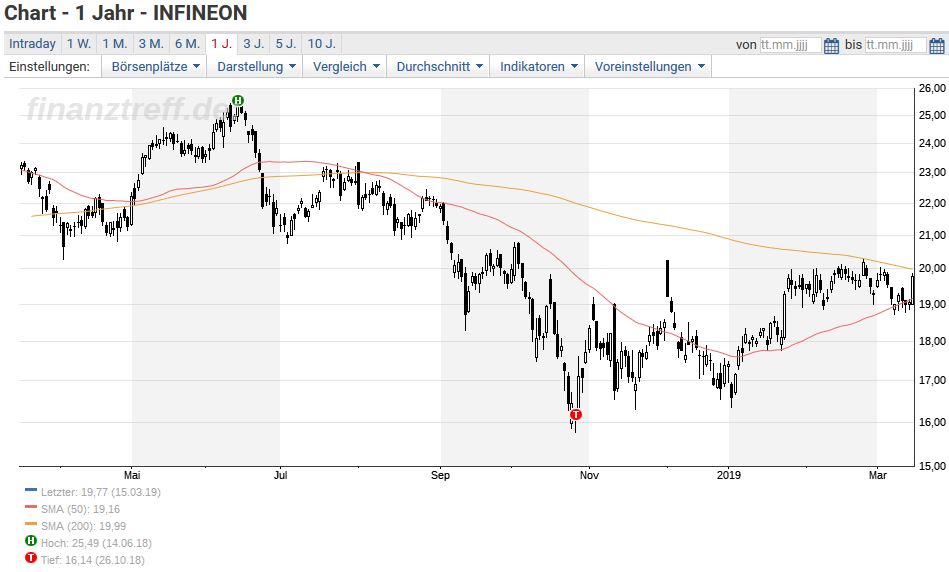Select the 1 J. timeframe tab
Screen dimensions: 949x572
(x=222, y=44)
